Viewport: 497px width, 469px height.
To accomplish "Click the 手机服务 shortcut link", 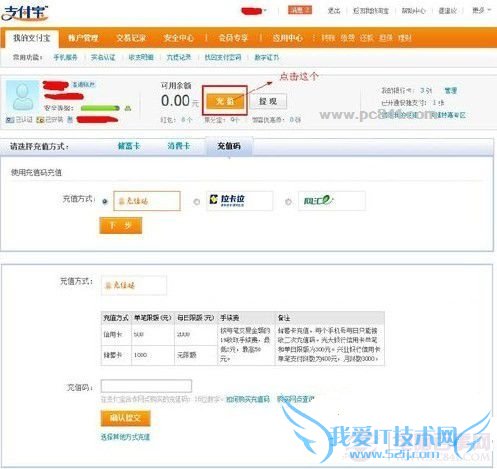I will [65, 57].
